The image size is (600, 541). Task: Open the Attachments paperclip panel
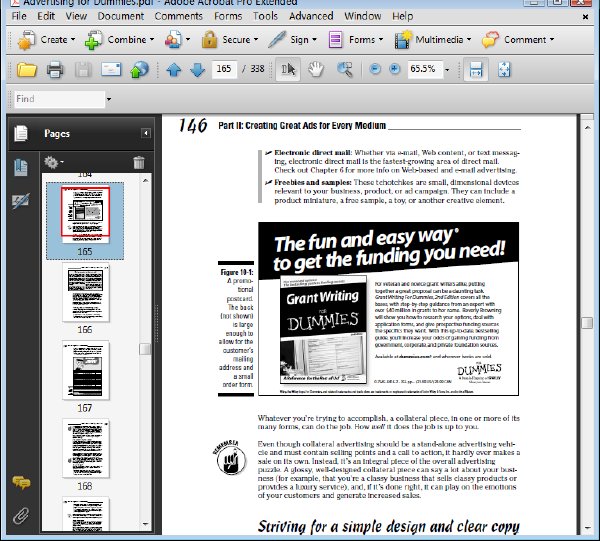[21, 515]
